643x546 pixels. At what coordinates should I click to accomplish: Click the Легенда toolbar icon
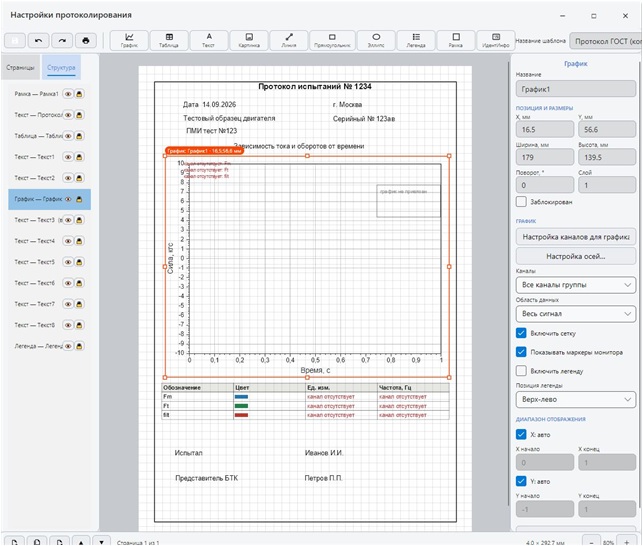tap(416, 41)
